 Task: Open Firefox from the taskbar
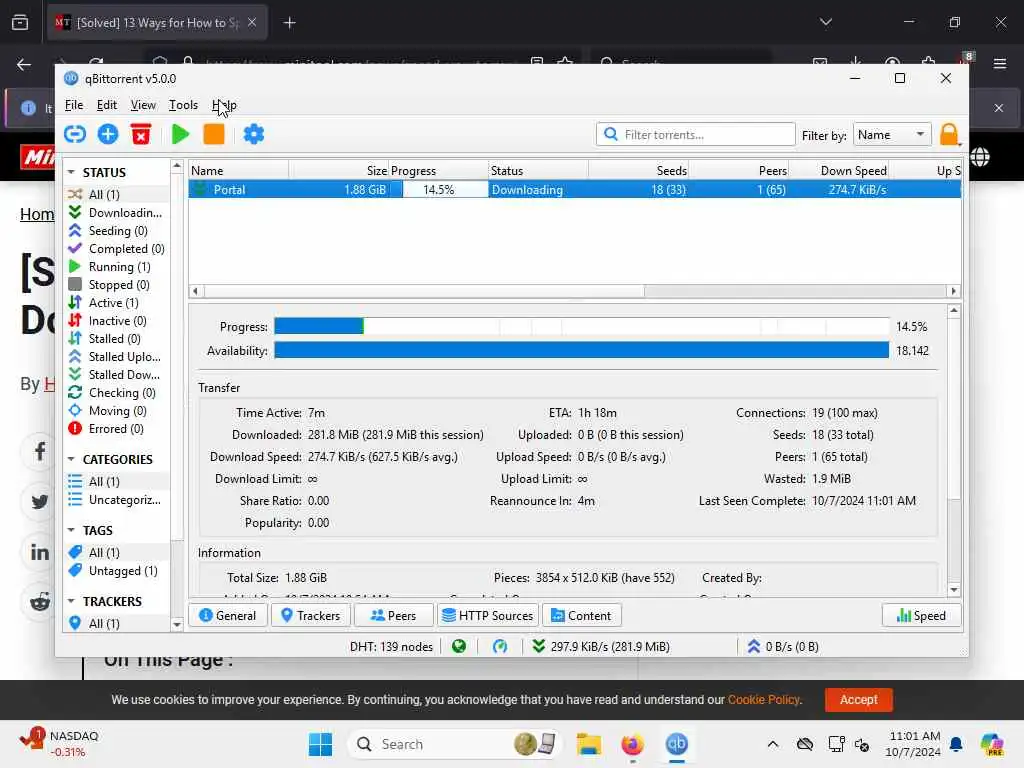(x=632, y=744)
